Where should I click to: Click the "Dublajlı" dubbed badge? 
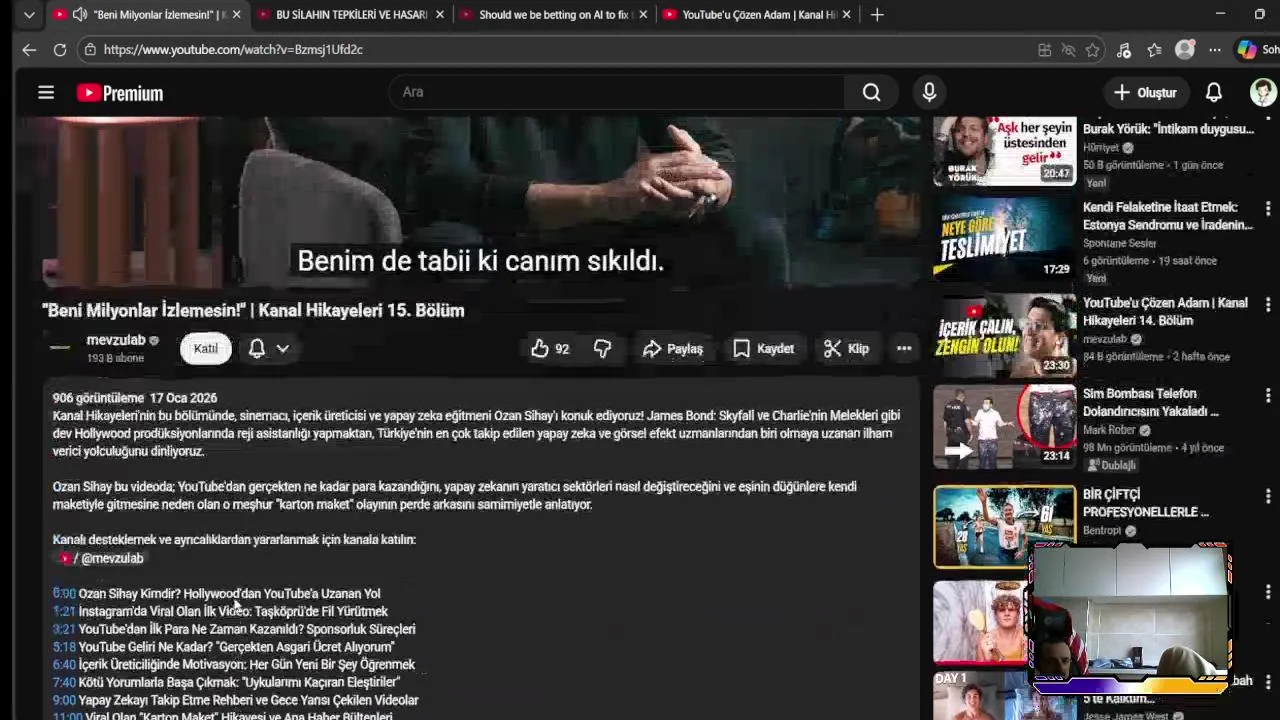1112,465
